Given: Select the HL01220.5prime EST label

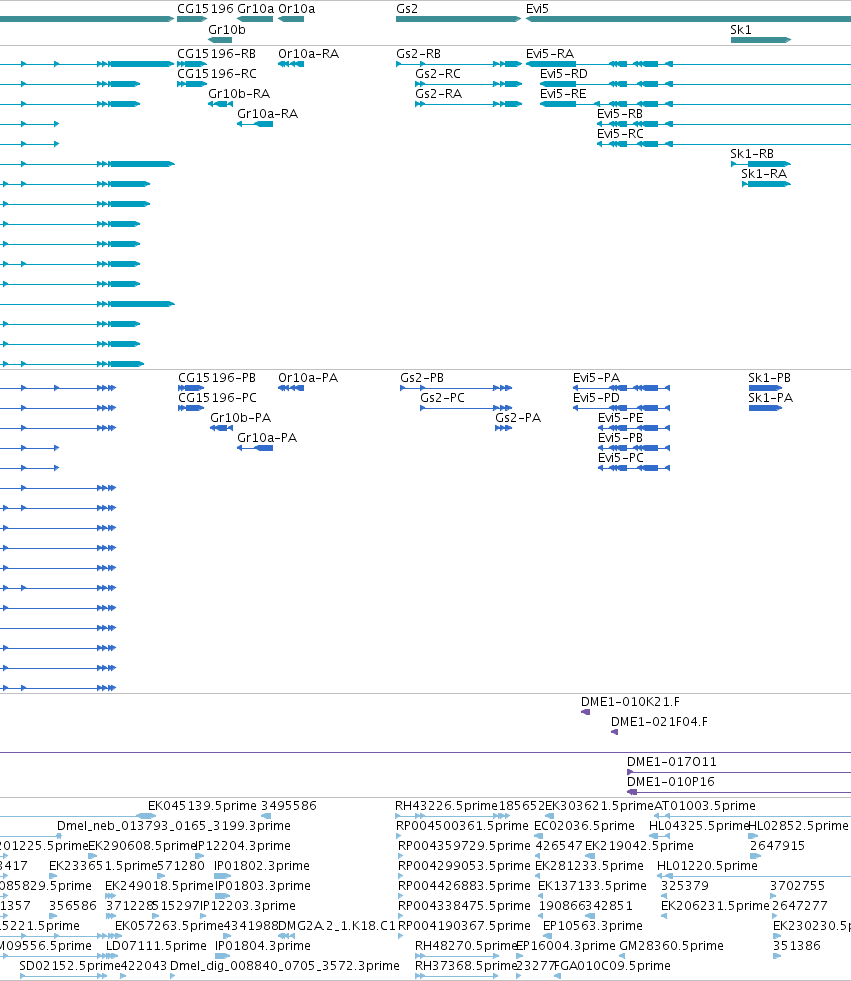Looking at the screenshot, I should coord(707,866).
